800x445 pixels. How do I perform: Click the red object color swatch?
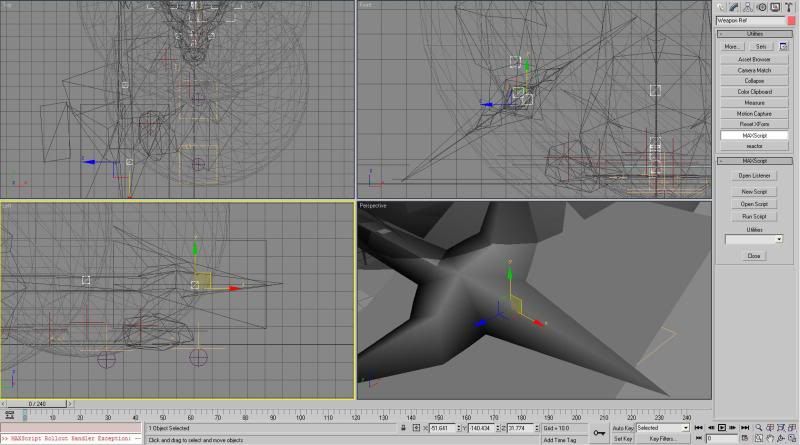791,20
